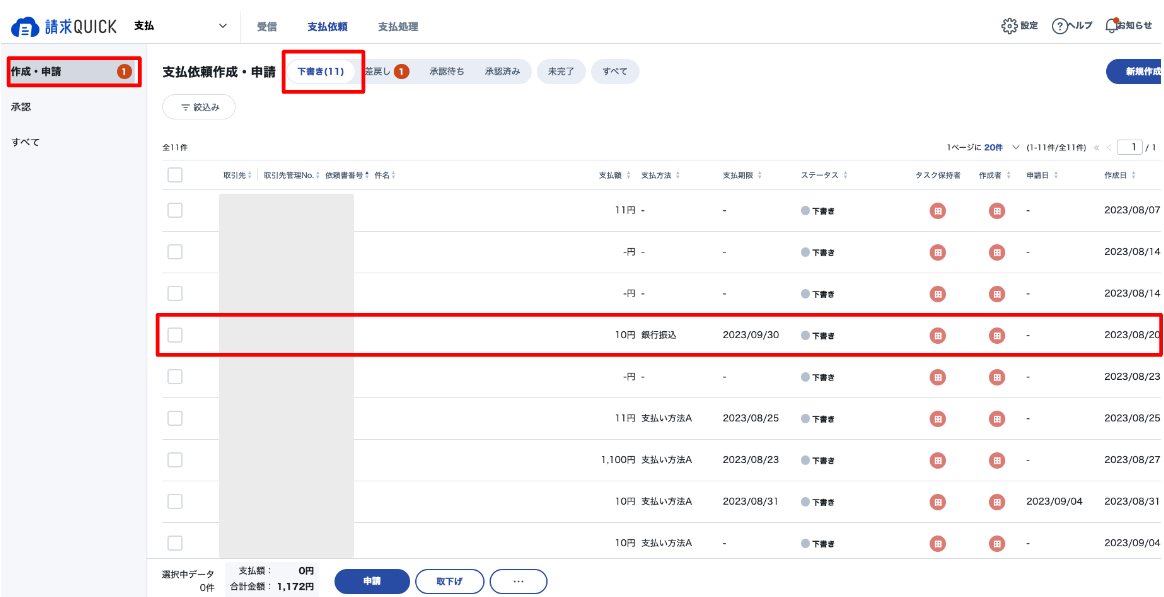Click task holder avatar in 2023/08/07 row
The width and height of the screenshot is (1164, 597).
[938, 211]
